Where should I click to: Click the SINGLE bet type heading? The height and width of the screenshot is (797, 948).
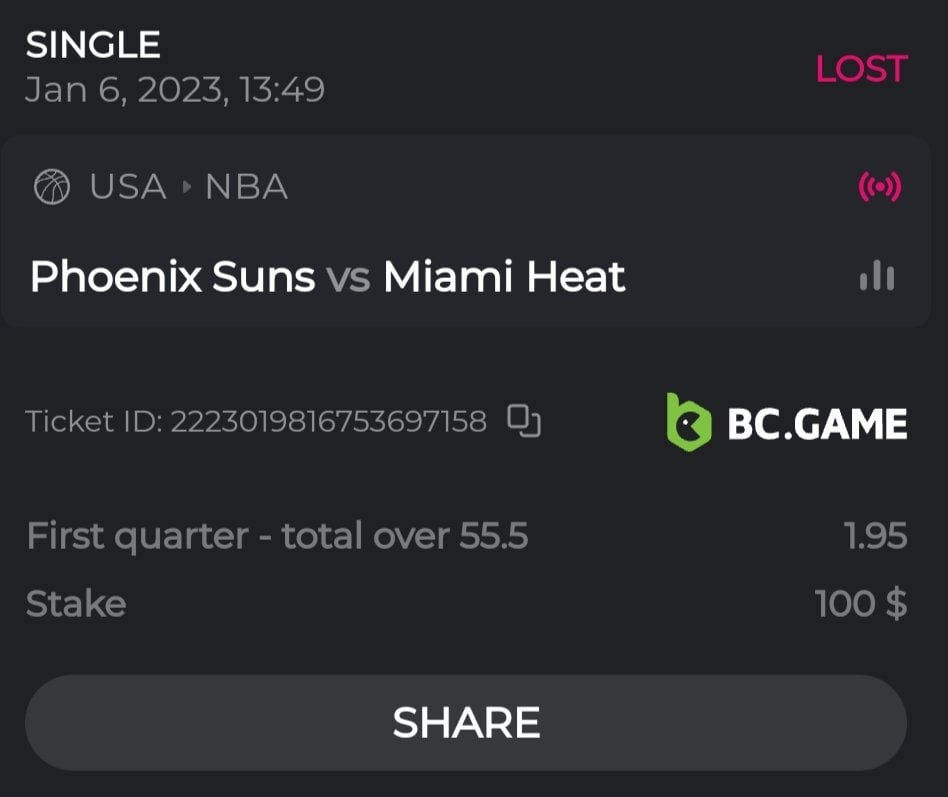[93, 45]
